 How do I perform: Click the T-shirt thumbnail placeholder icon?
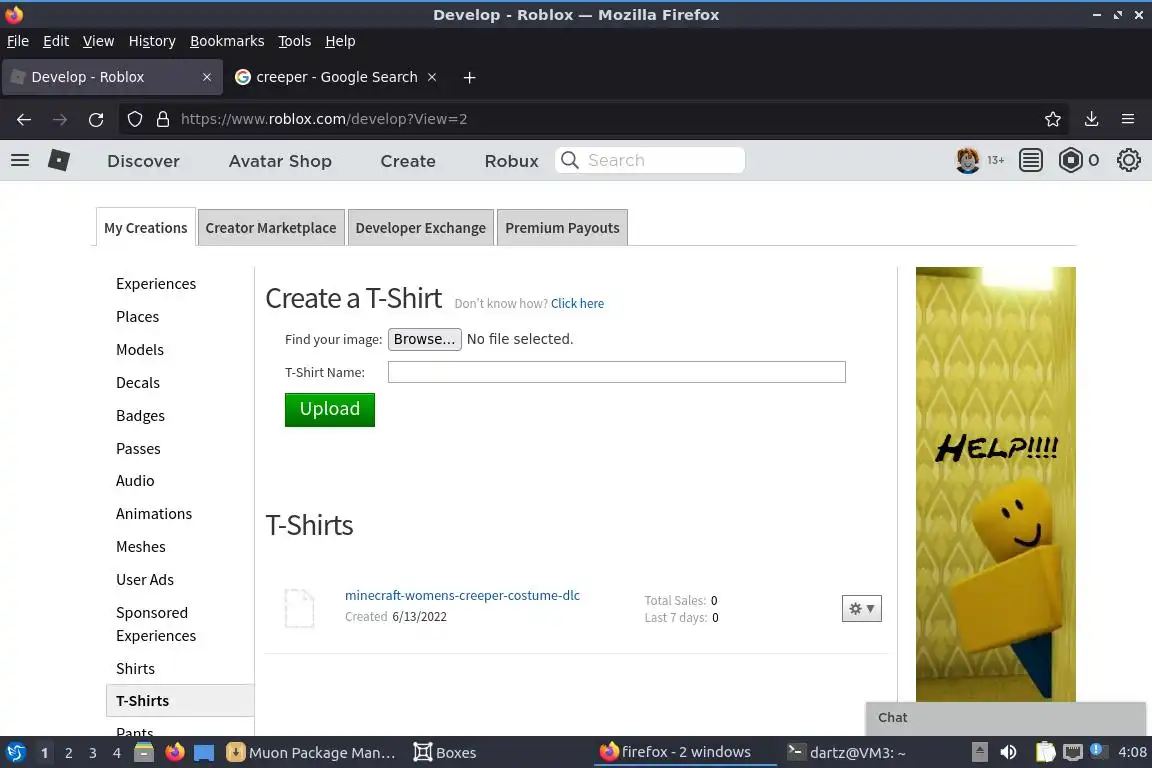300,608
